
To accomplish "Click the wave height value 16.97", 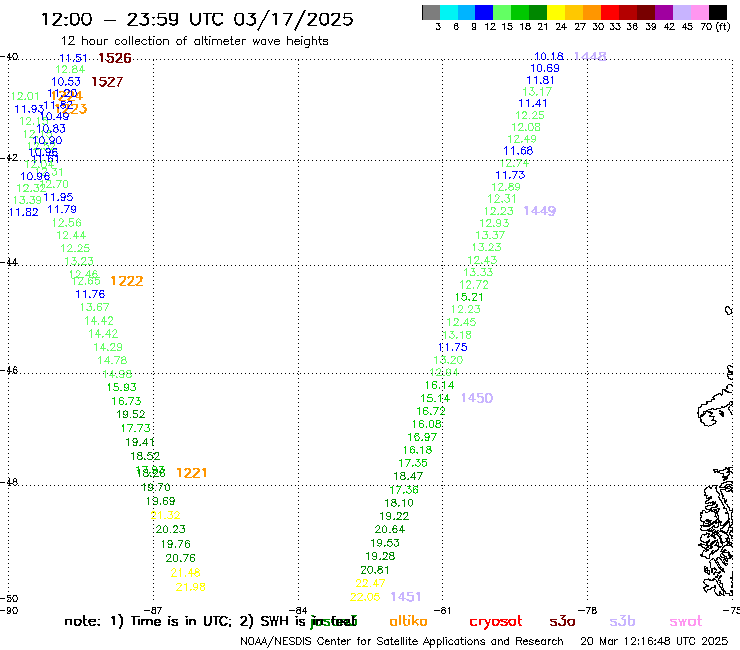I will click(422, 437).
